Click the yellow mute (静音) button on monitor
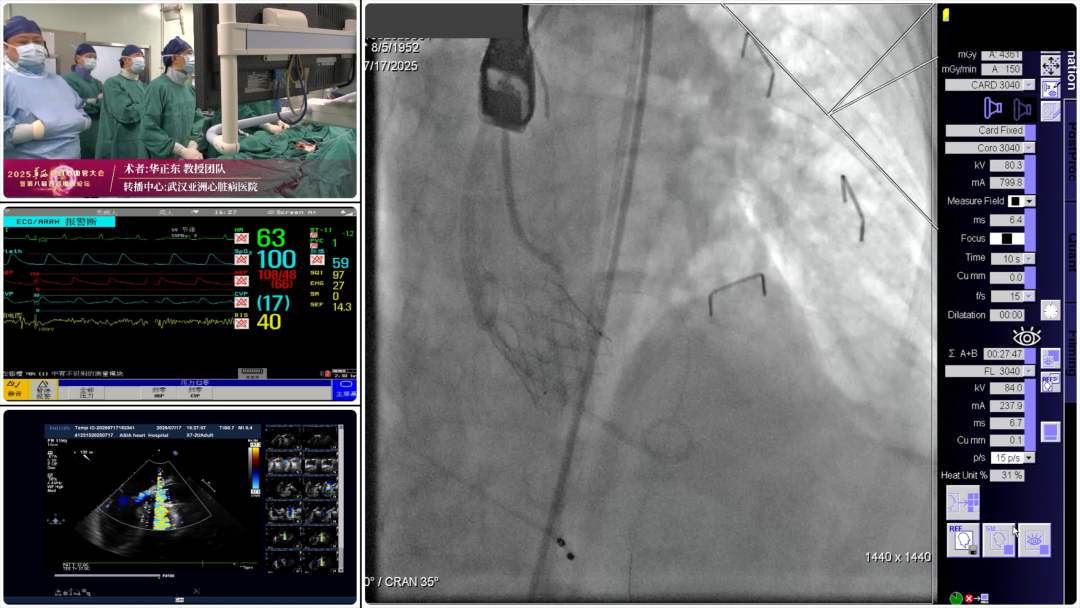 pyautogui.click(x=14, y=390)
